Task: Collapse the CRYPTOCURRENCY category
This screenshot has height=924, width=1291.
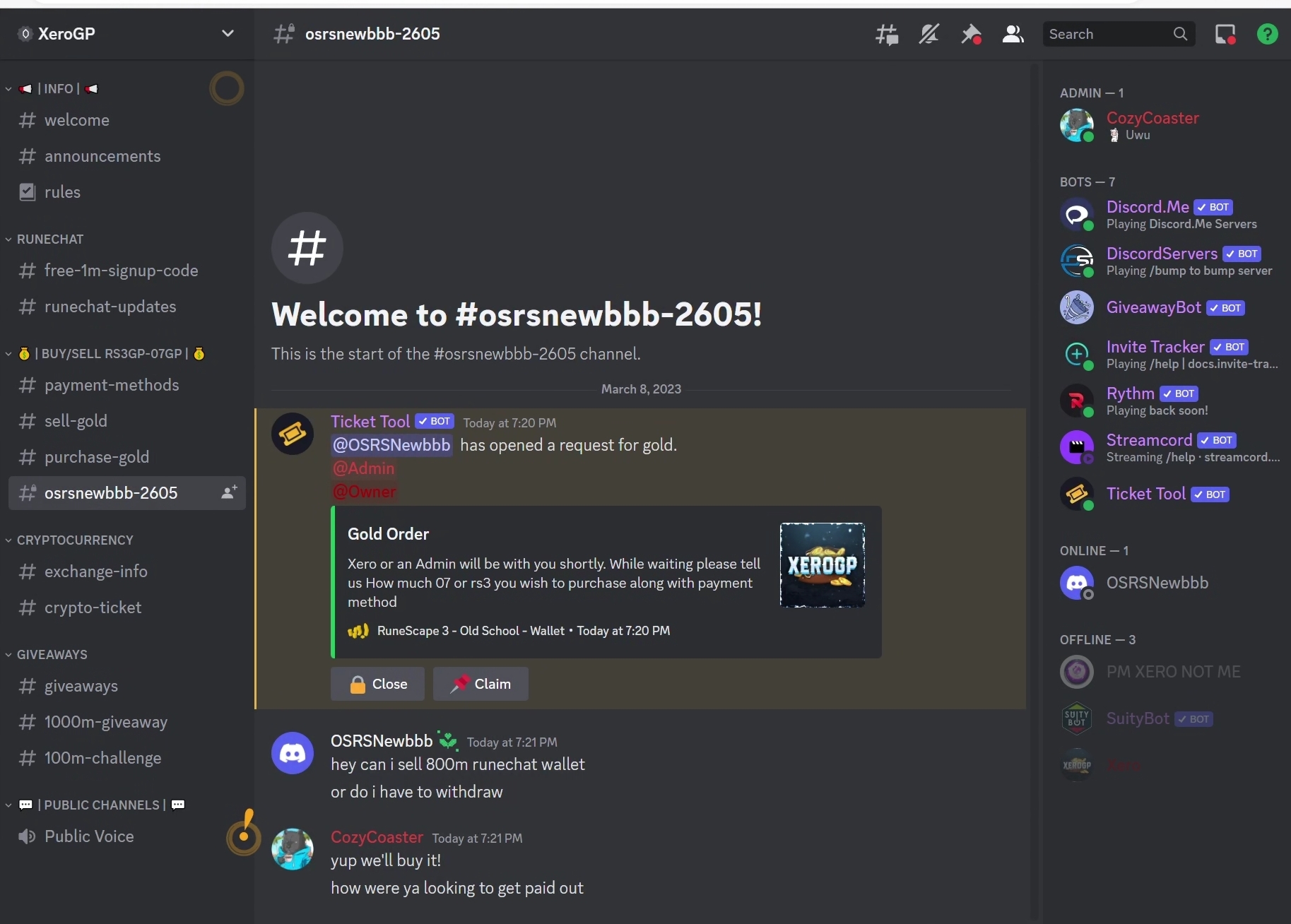Action: (x=69, y=540)
